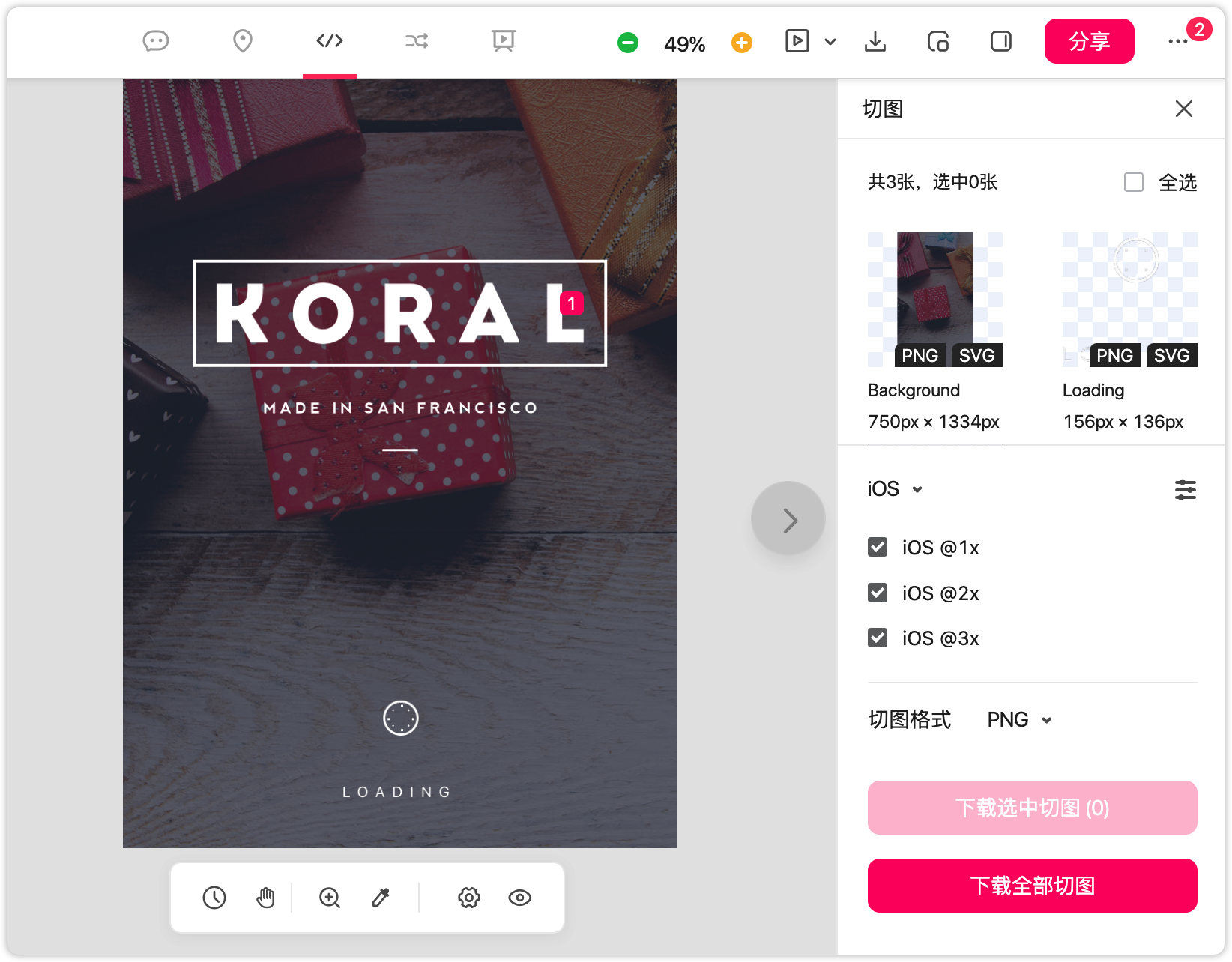Open the PNG slice format dropdown
1232x962 pixels.
[1019, 720]
